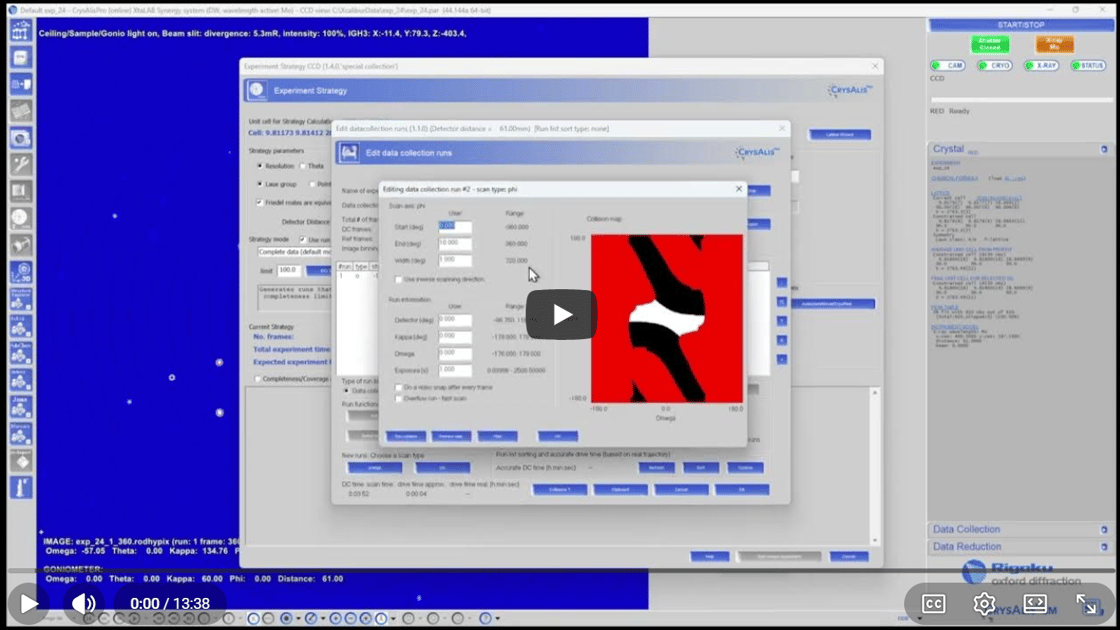This screenshot has height=630, width=1120.
Task: Mute the video using speaker icon
Action: click(84, 603)
